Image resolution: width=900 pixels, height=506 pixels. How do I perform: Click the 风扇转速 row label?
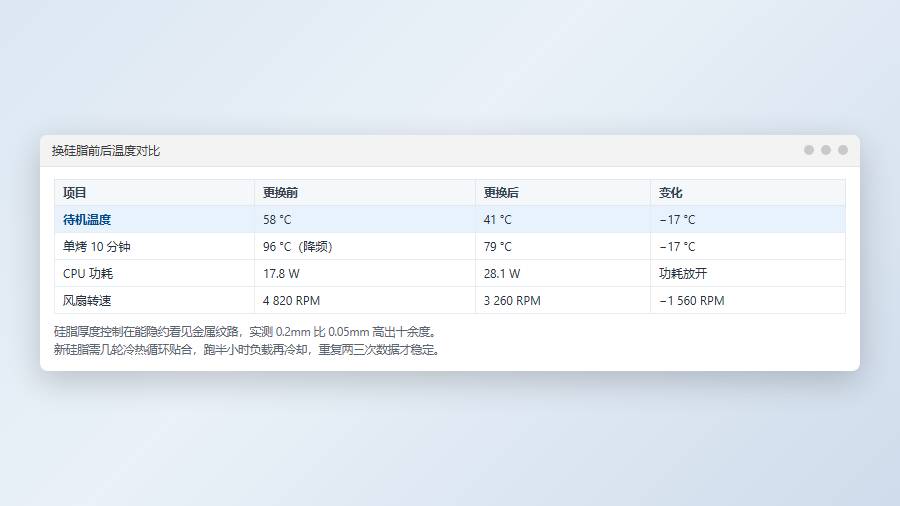point(87,301)
